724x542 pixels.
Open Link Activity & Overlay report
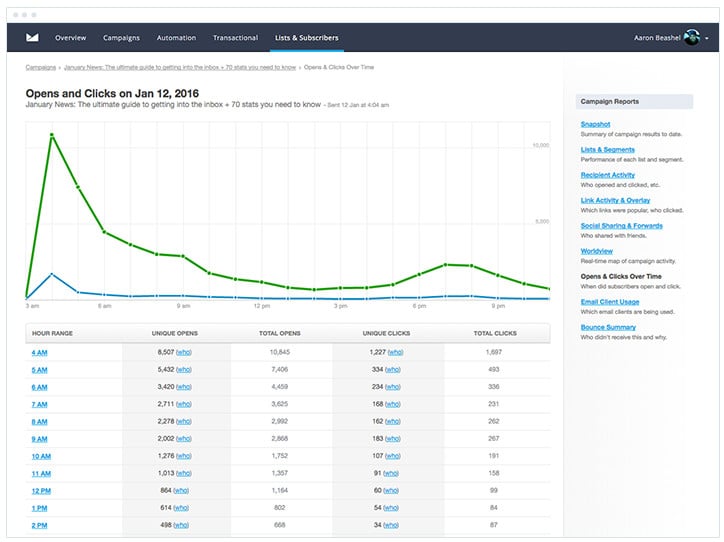(615, 200)
